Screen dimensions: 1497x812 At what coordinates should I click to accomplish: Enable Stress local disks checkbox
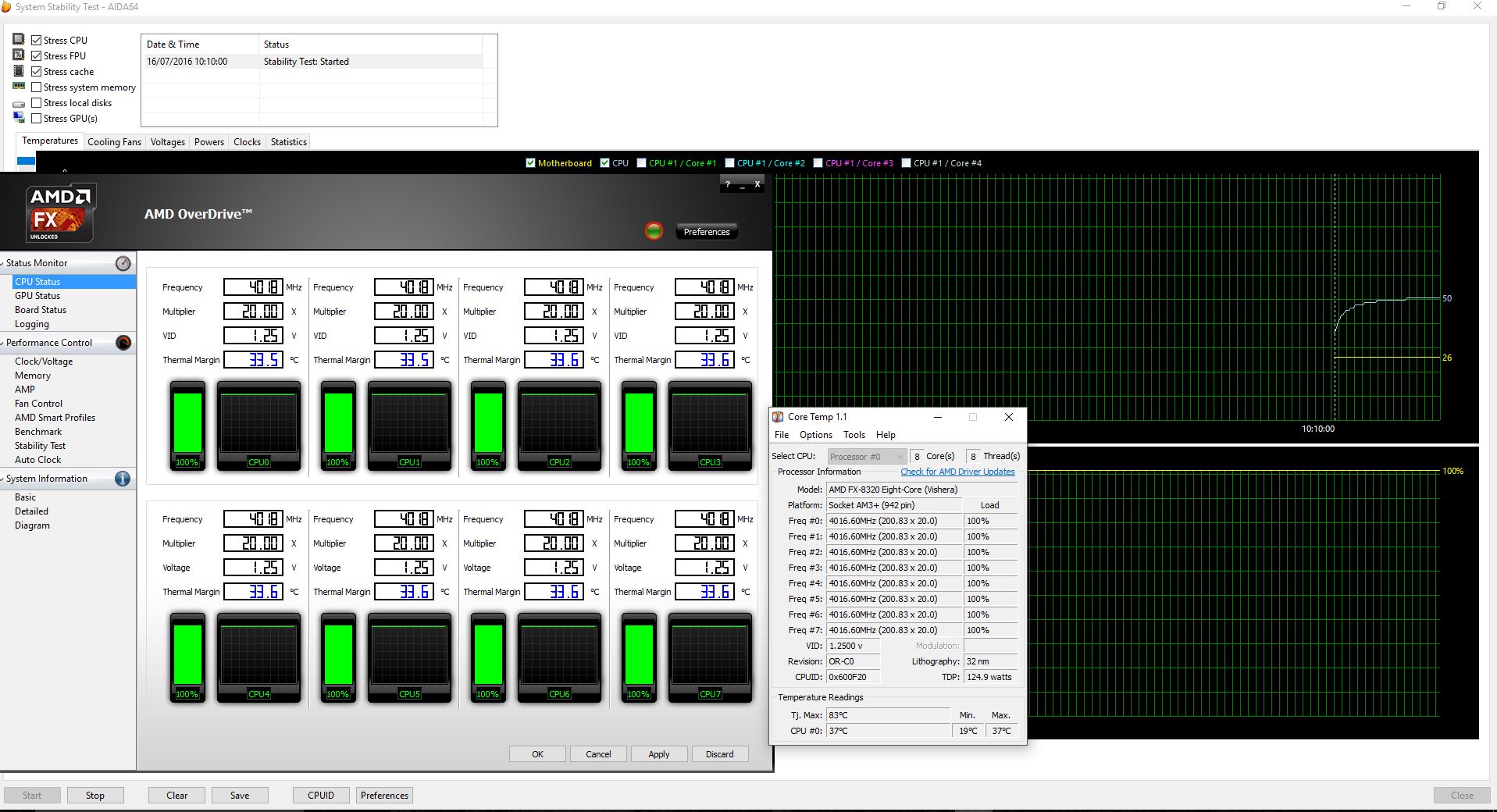tap(36, 102)
